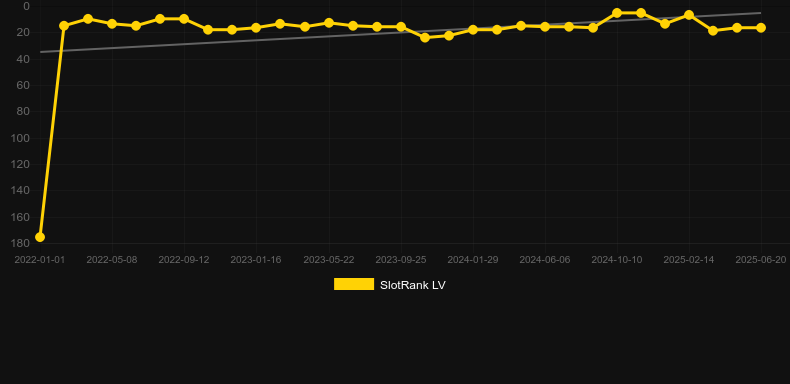Click the 40 y-axis label
Viewport: 790px width, 384px height.
[x=24, y=59]
